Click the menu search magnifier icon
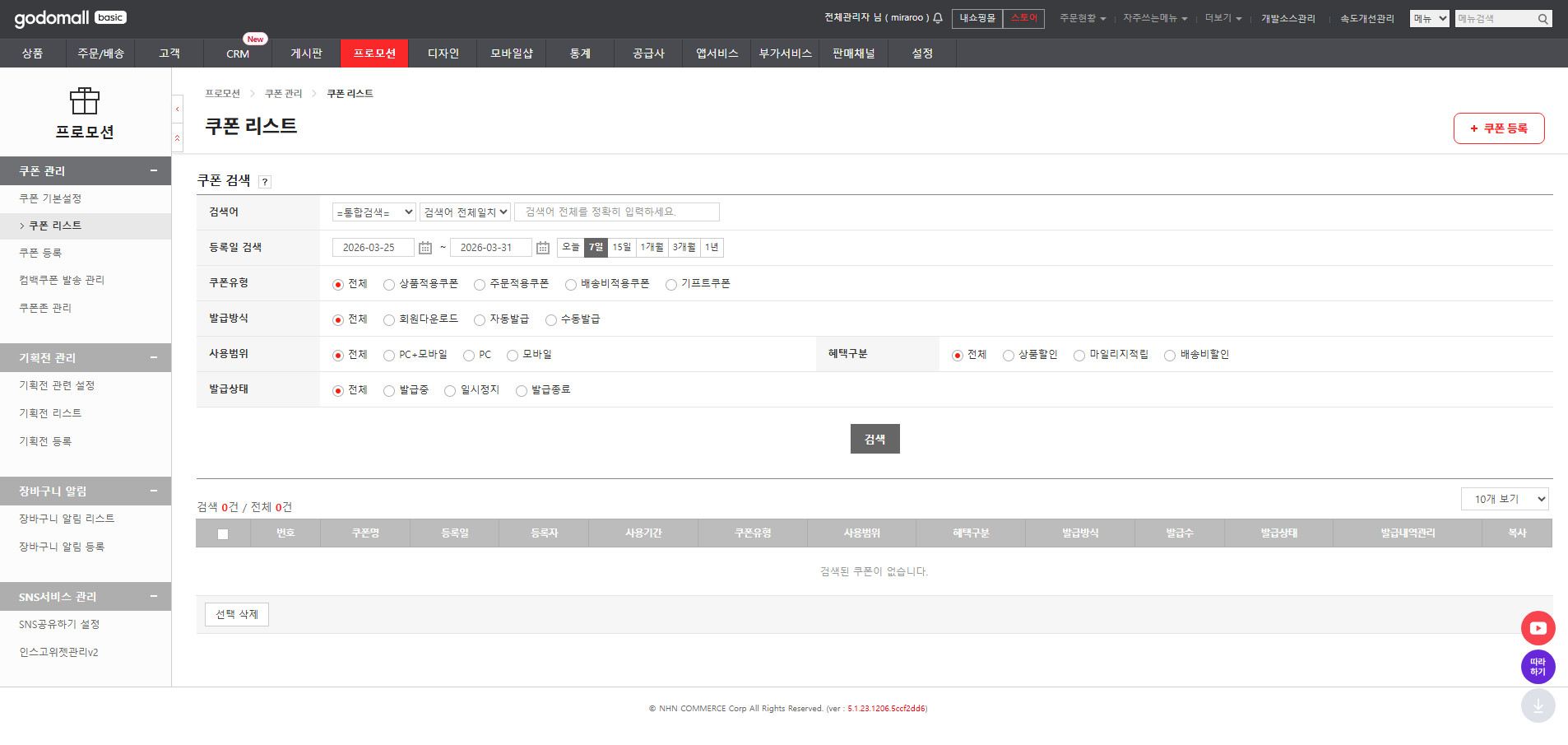The width and height of the screenshot is (1568, 745). coord(1543,19)
